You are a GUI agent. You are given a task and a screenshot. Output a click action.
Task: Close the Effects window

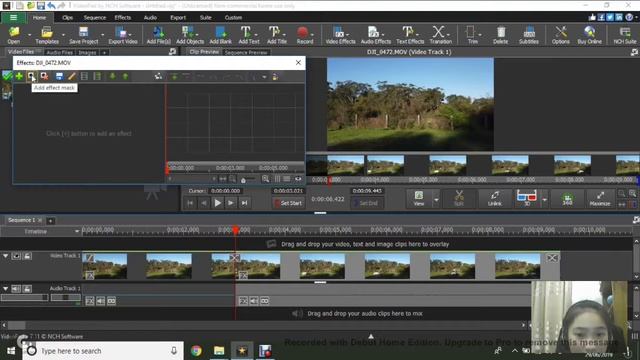(x=298, y=62)
